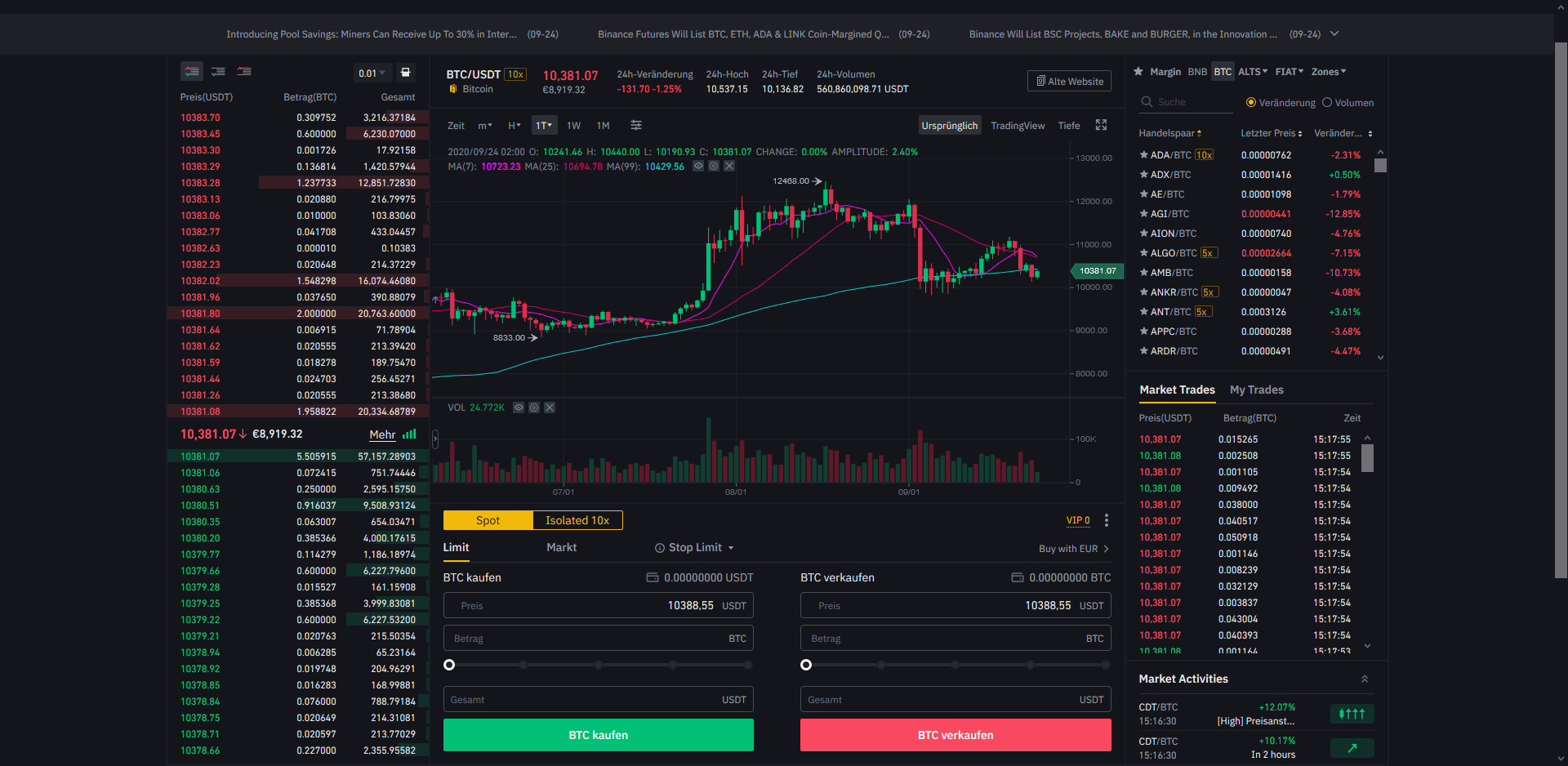Click the USDT wallet balance icon
Image resolution: width=1568 pixels, height=766 pixels.
[x=653, y=577]
